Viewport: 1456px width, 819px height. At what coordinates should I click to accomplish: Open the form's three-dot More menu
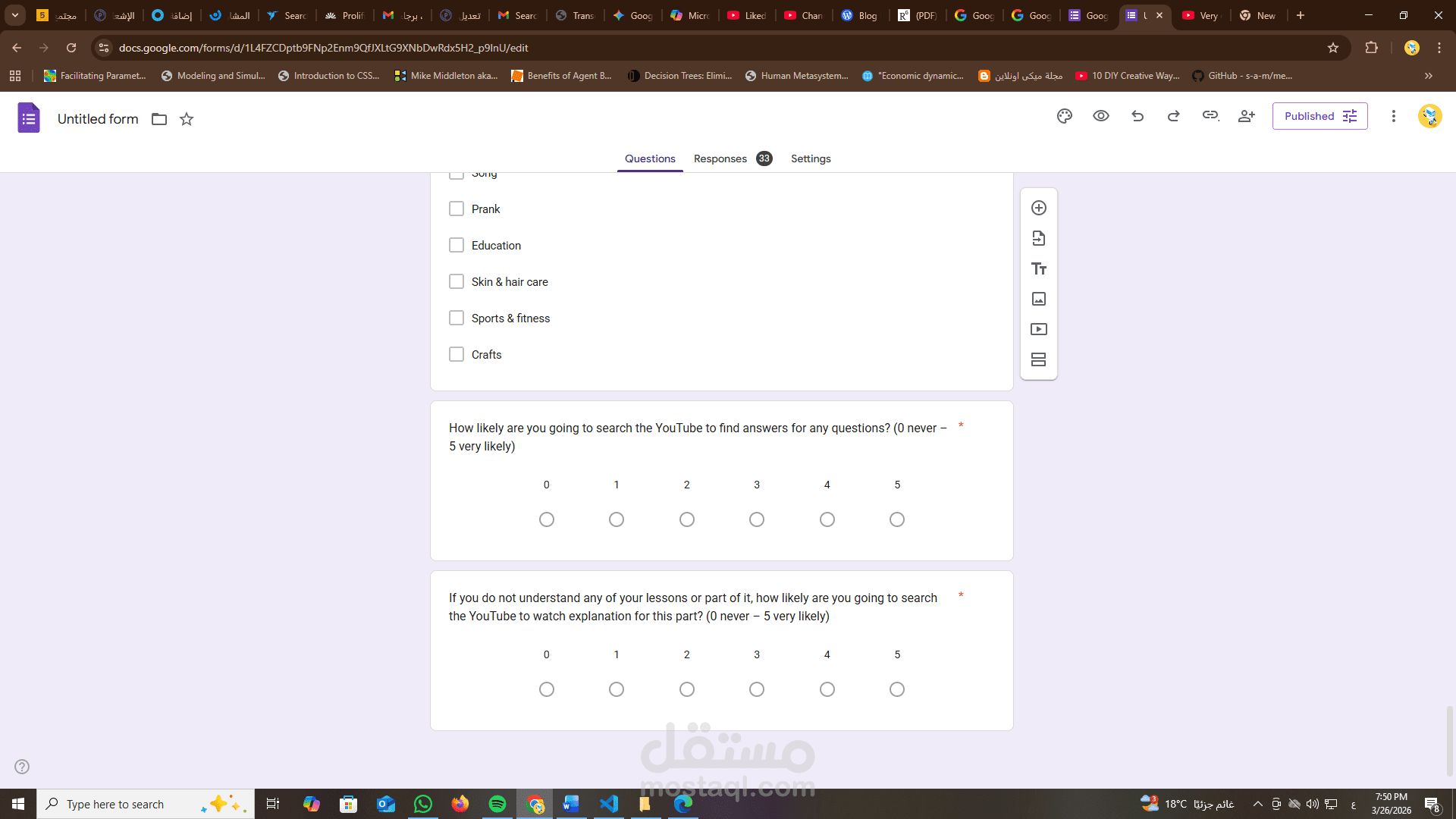pos(1393,116)
